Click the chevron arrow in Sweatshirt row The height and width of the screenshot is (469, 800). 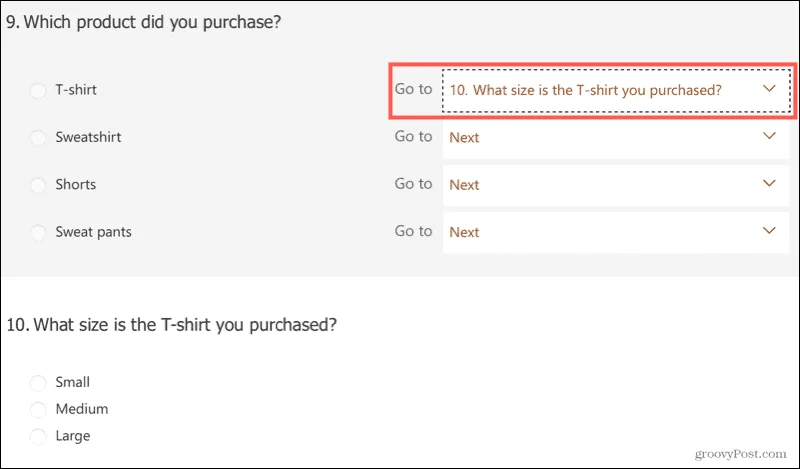click(x=769, y=136)
